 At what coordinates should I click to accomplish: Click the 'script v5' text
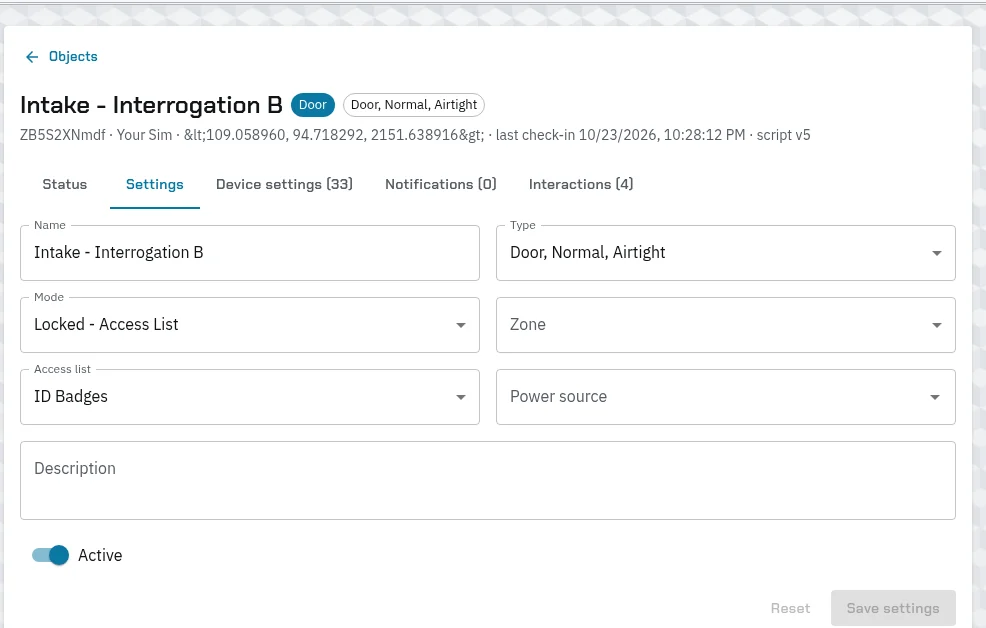click(x=783, y=135)
